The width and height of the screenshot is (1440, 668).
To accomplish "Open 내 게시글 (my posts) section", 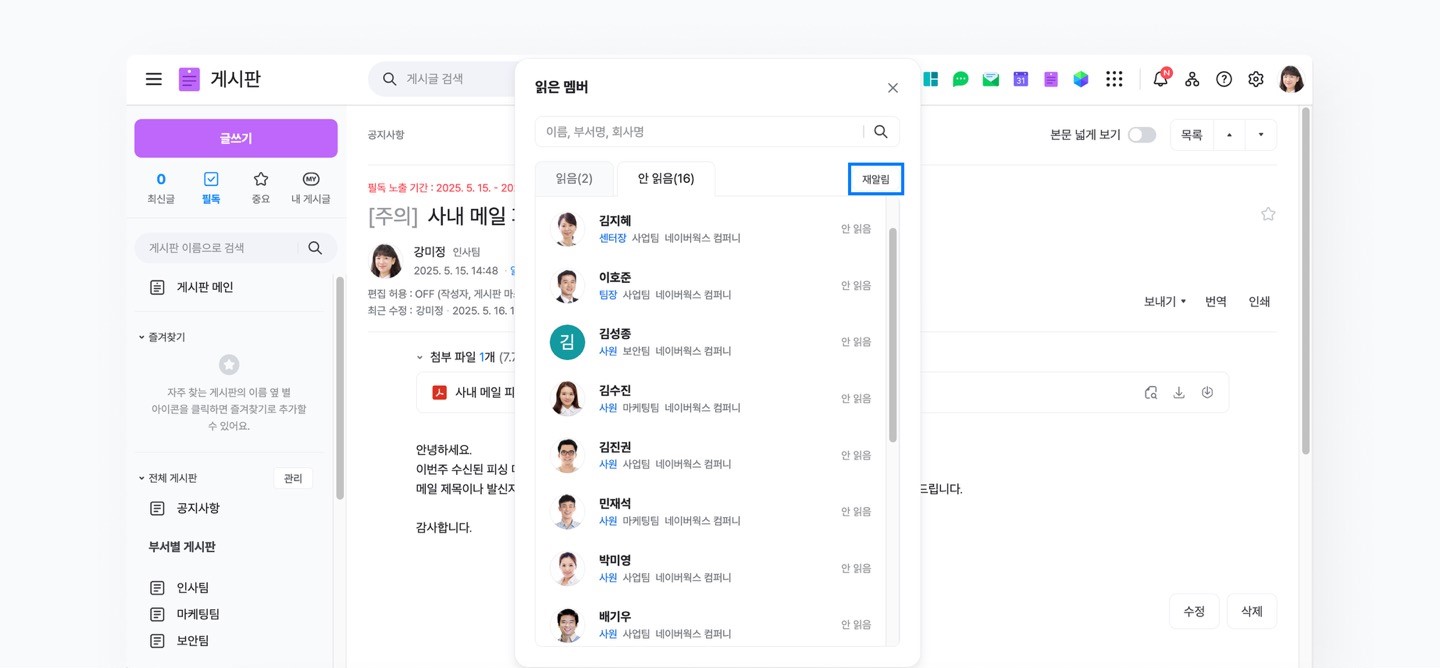I will pos(310,186).
